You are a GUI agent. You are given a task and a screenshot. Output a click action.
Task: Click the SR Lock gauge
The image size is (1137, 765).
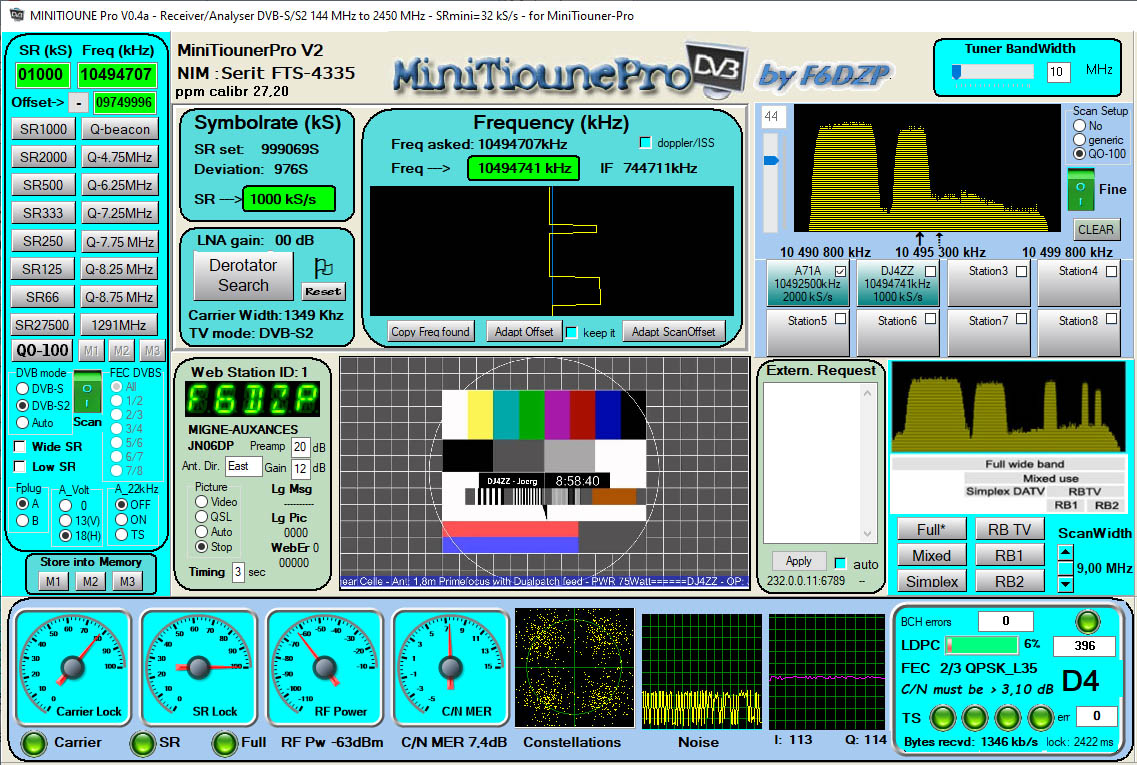199,668
